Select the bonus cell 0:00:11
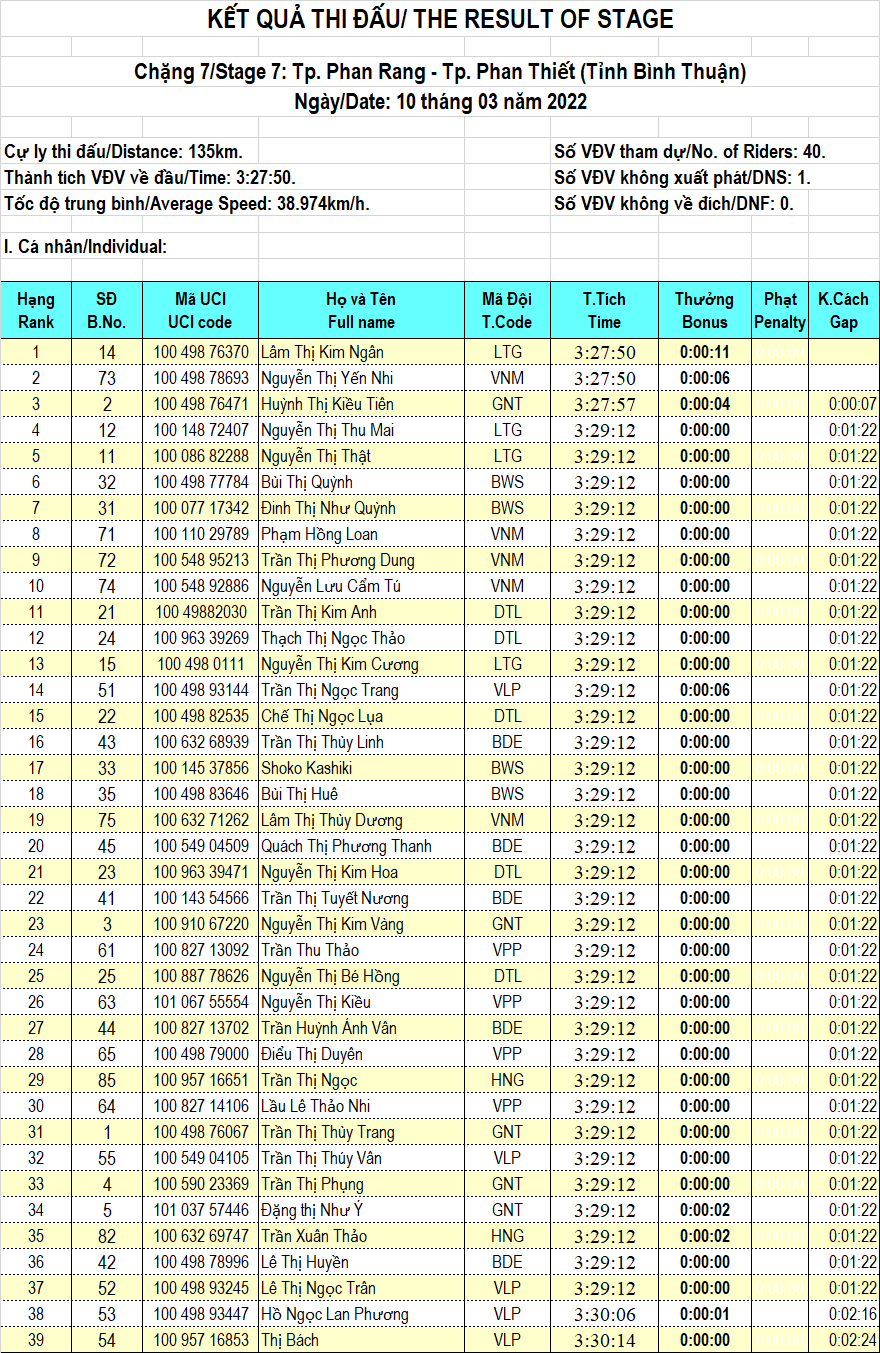Screen dimensions: 880x1353 (704, 352)
